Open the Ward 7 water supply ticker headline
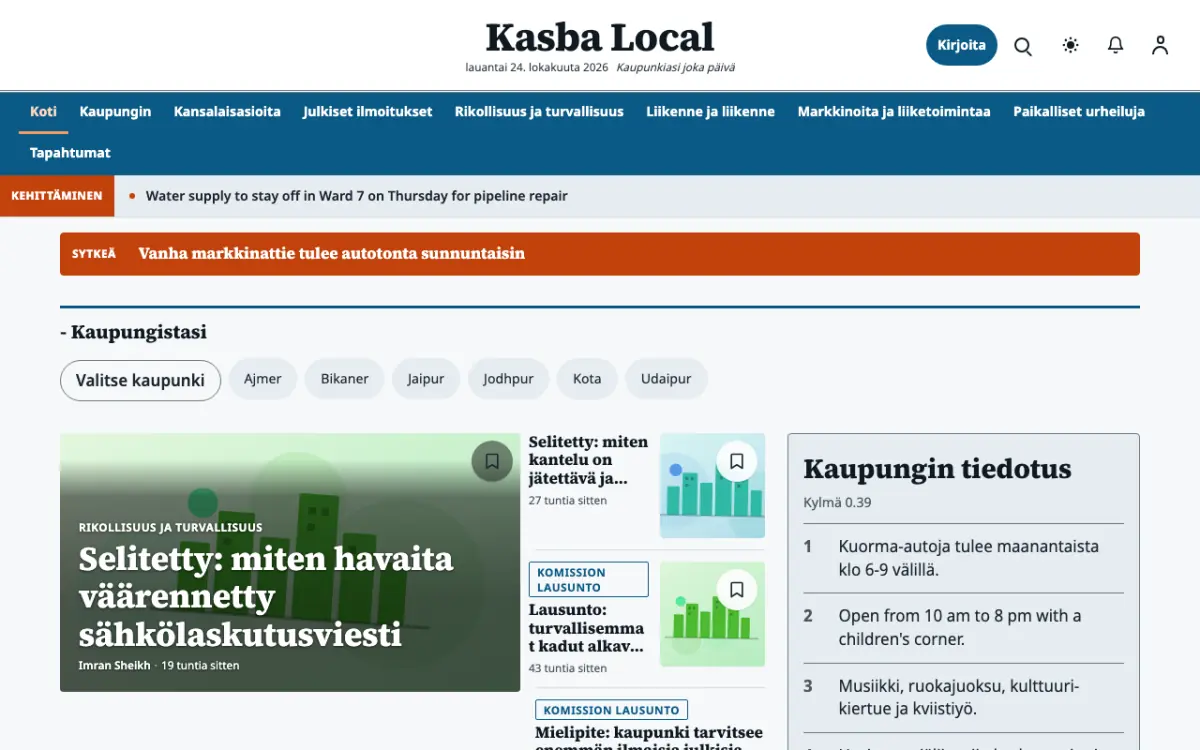1200x750 pixels. [x=357, y=196]
